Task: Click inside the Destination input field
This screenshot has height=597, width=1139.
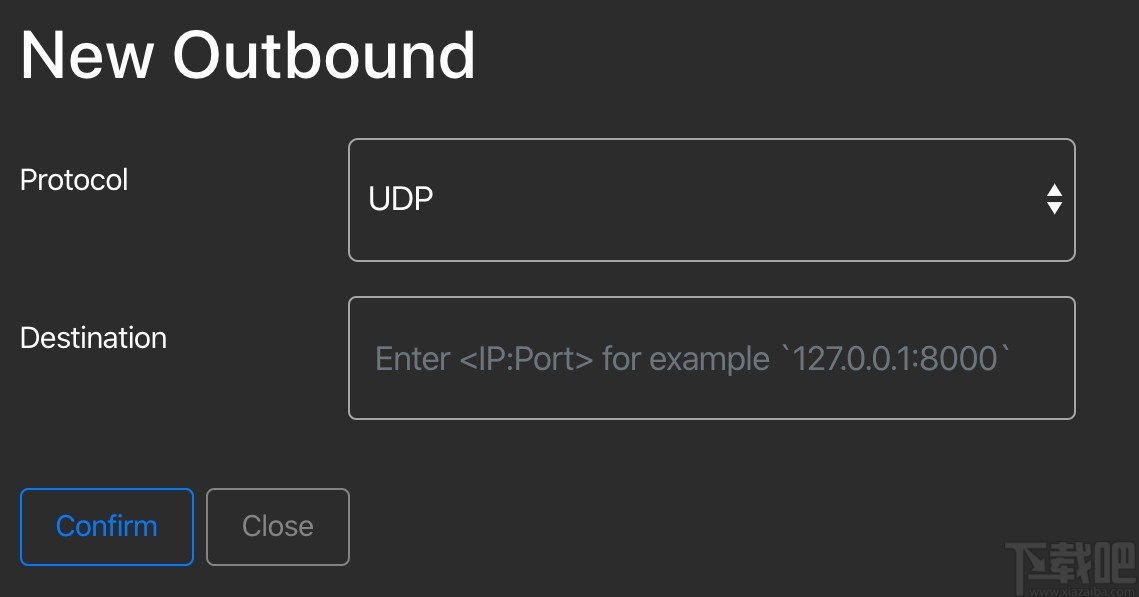Action: [711, 358]
